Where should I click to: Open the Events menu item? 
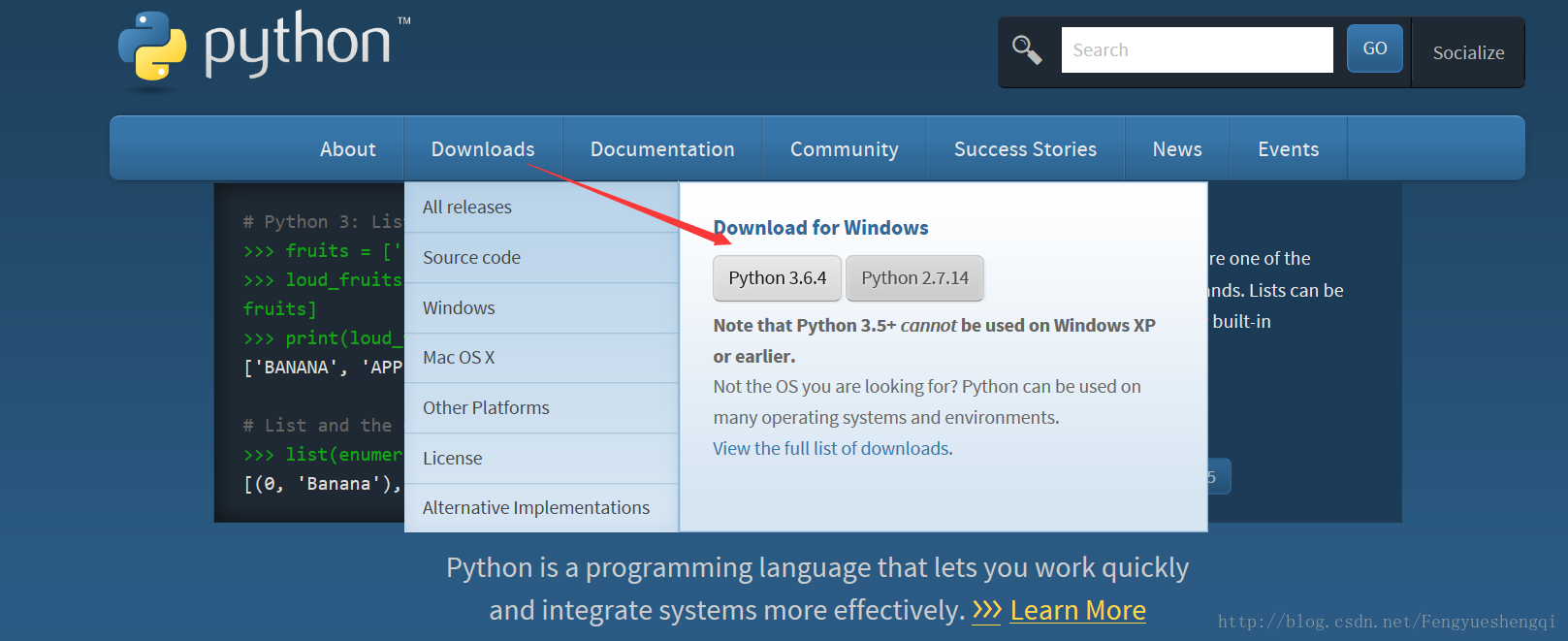[1289, 149]
